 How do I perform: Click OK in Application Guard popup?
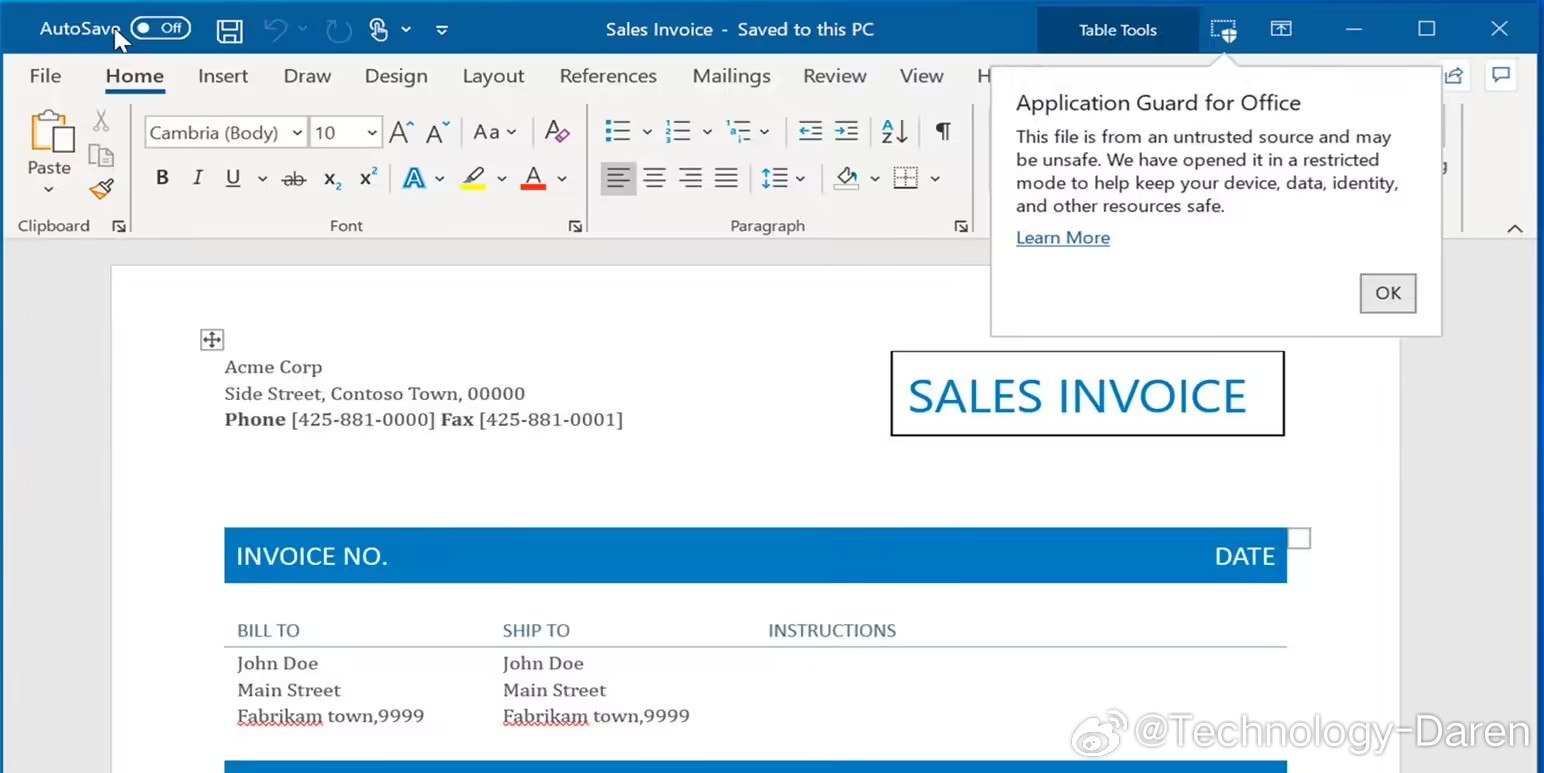[x=1387, y=293]
